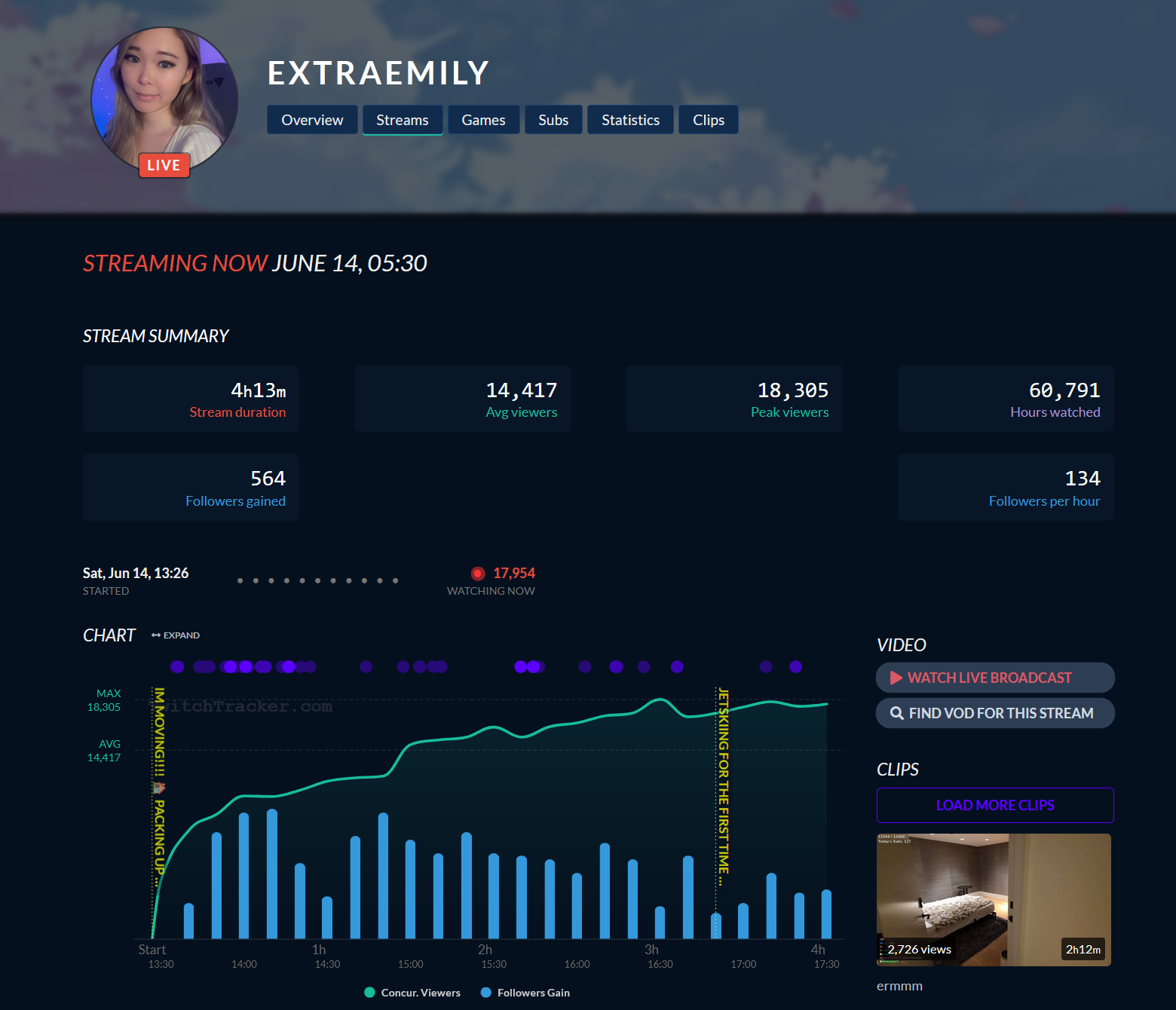The width and height of the screenshot is (1176, 1010).
Task: Click the 2h 15:30 axis label
Action: tap(492, 956)
